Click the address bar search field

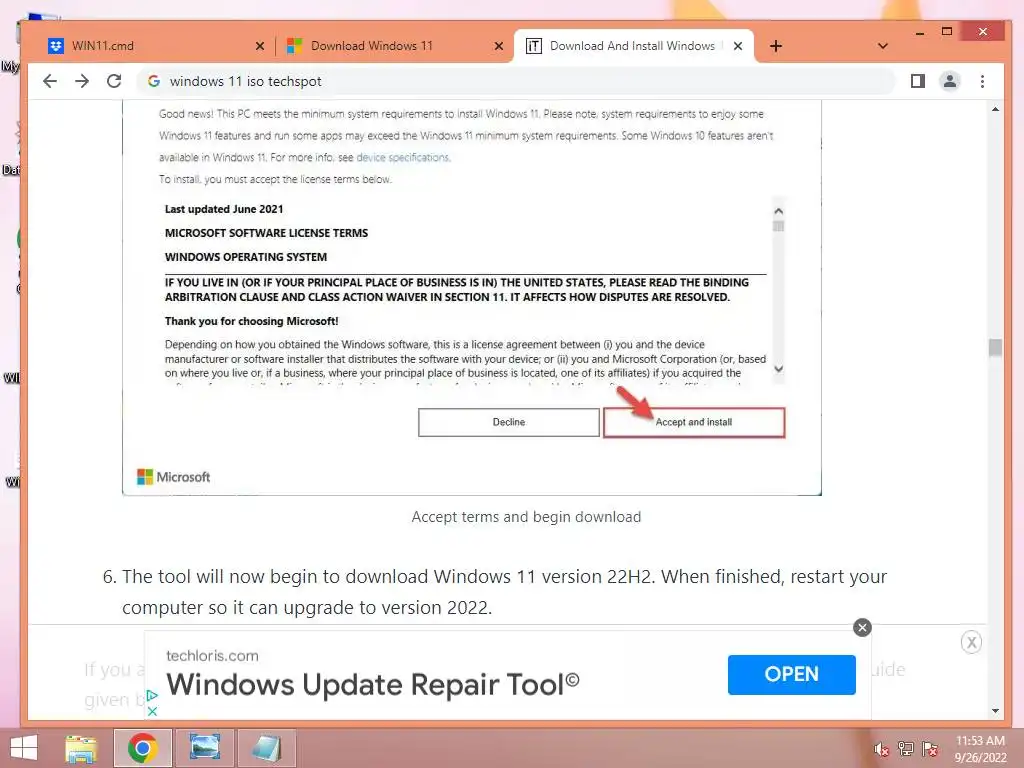click(516, 81)
